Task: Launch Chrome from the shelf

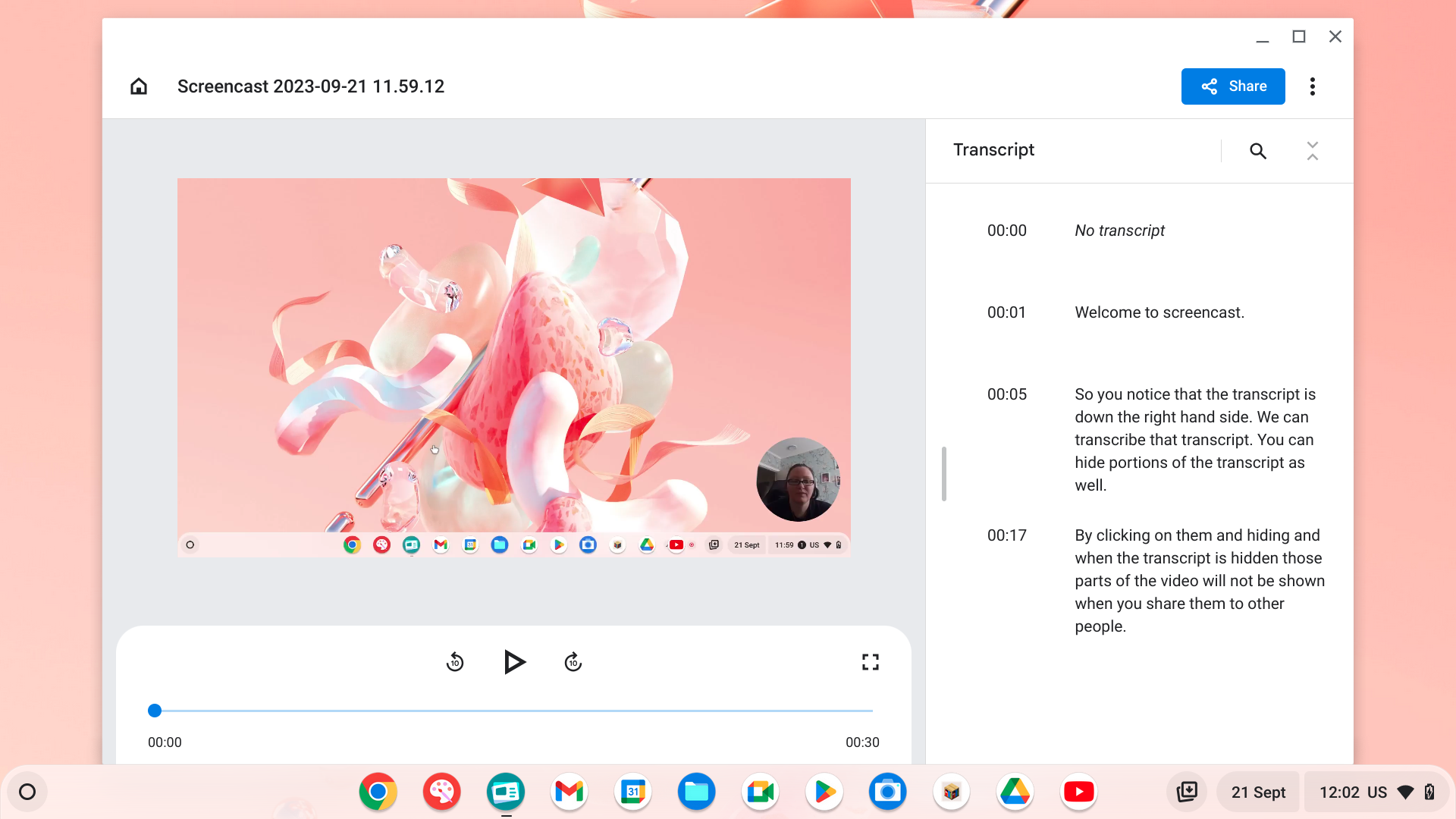Action: [x=378, y=792]
